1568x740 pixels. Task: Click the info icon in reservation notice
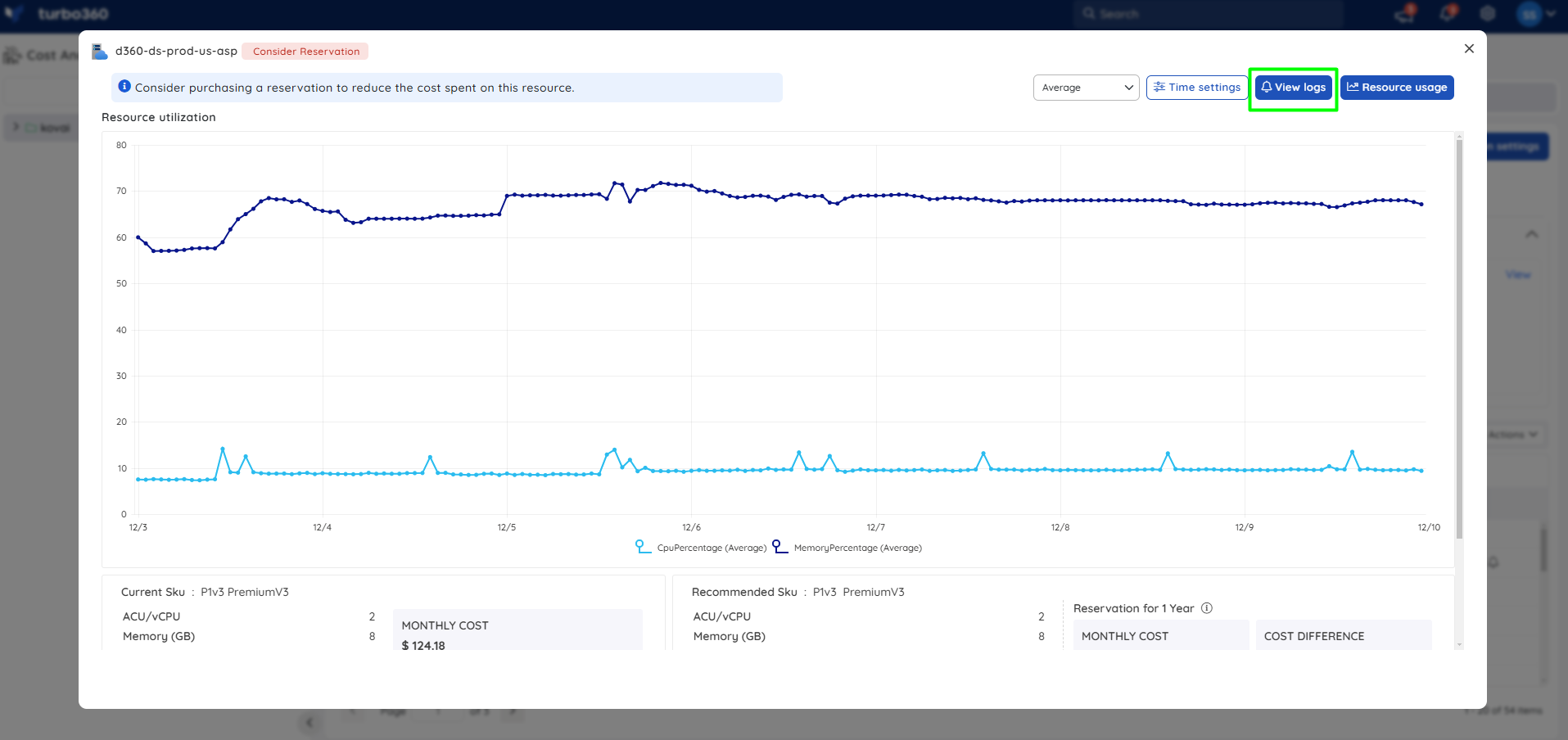(x=124, y=87)
